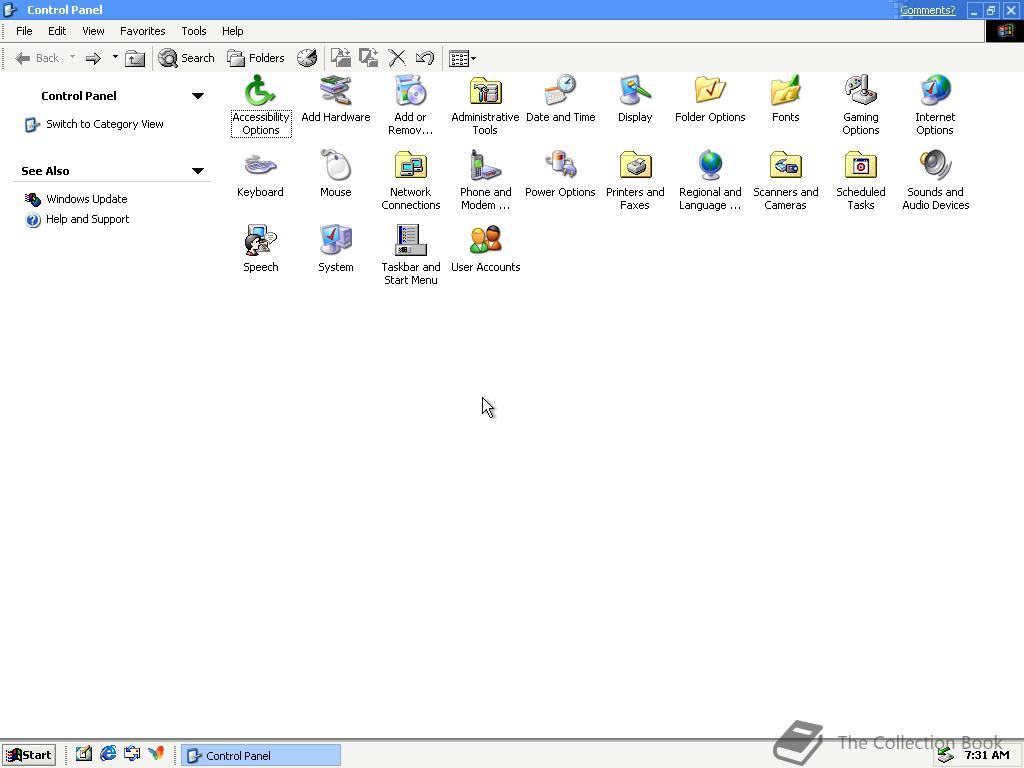Click the first Quick Launch notepad icon
Viewport: 1024px width, 768px height.
[x=84, y=754]
